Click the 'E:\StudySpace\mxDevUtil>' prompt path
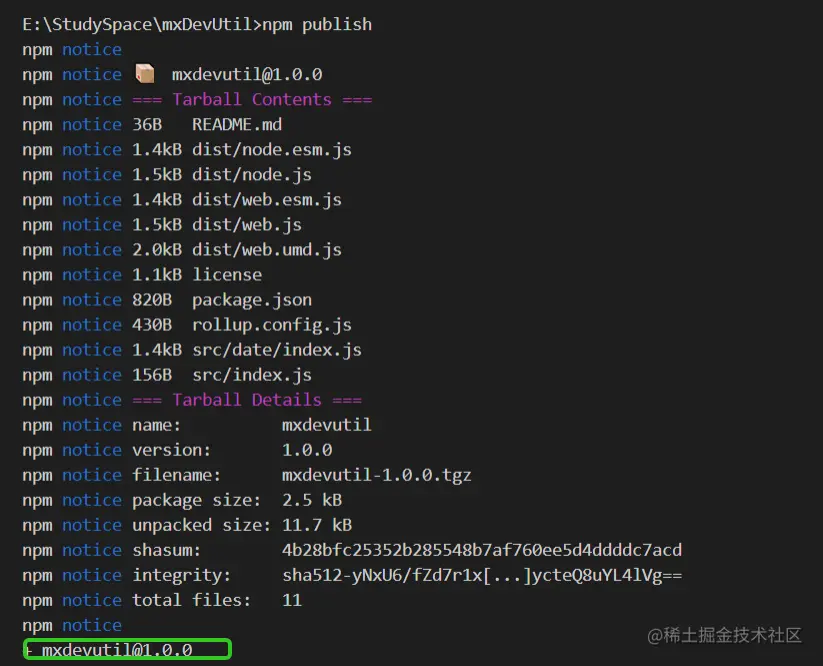The image size is (823, 666). click(142, 25)
